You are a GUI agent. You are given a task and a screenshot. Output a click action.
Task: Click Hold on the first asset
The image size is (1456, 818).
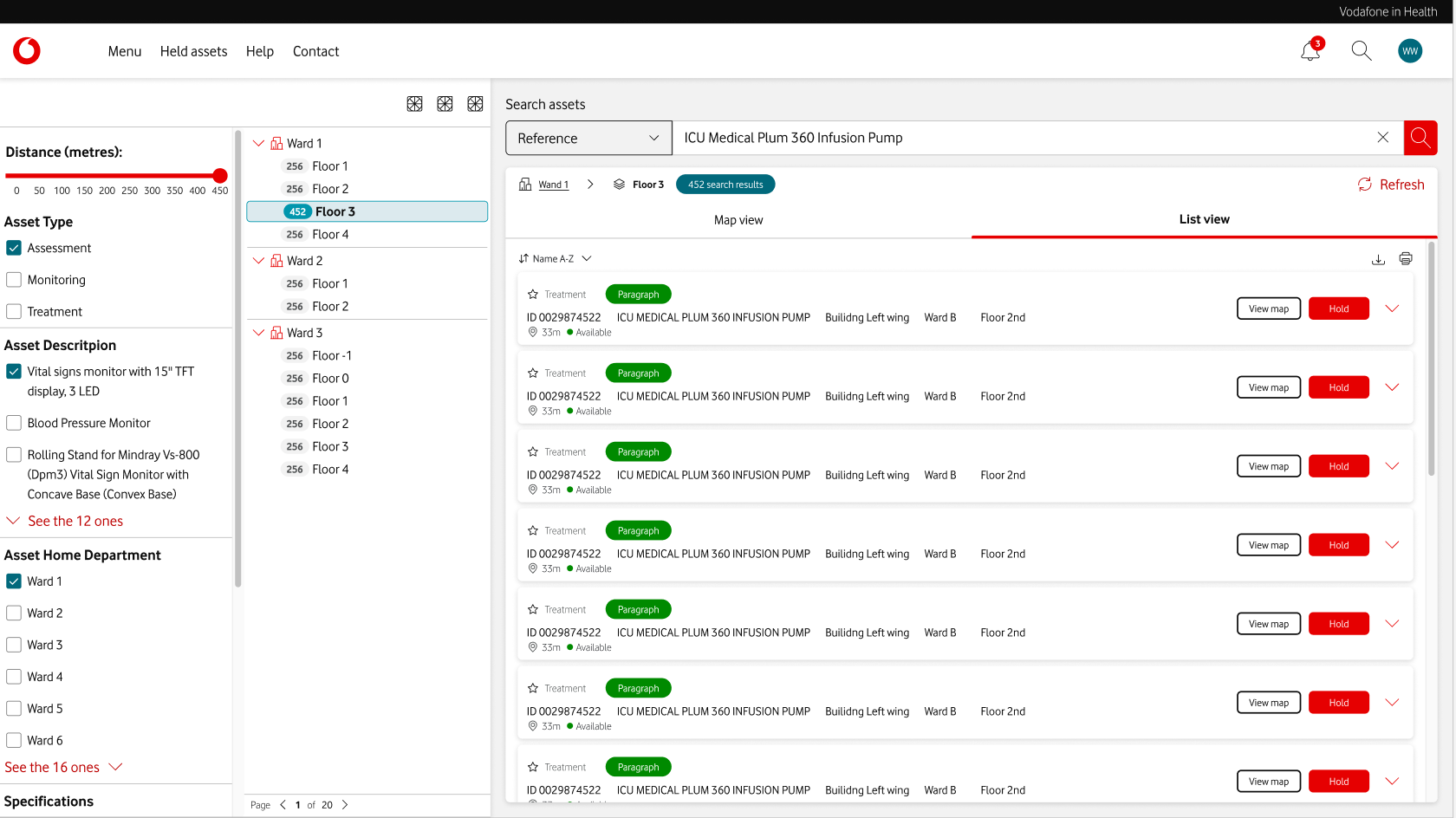[1338, 308]
